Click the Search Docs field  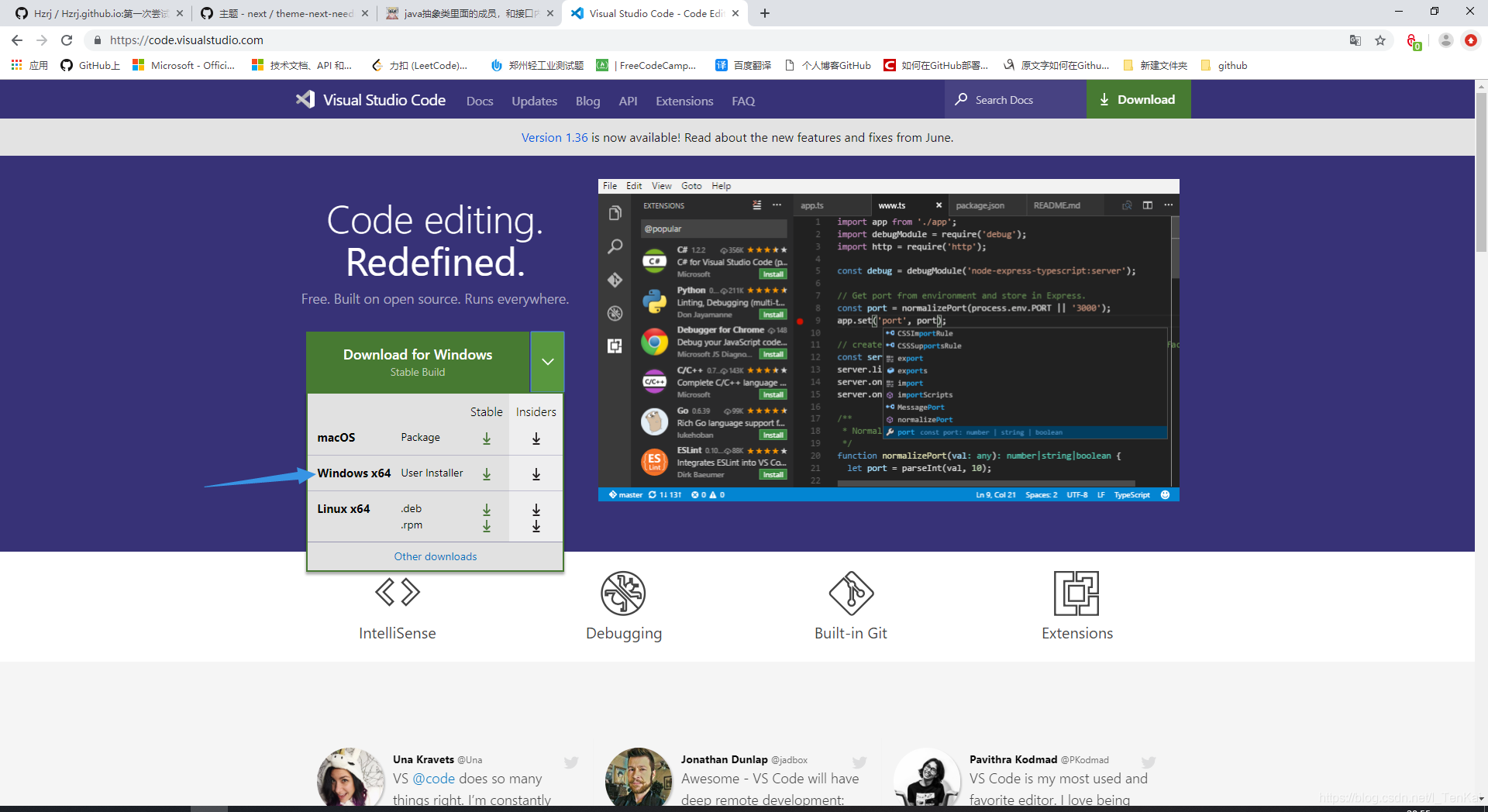[1015, 99]
